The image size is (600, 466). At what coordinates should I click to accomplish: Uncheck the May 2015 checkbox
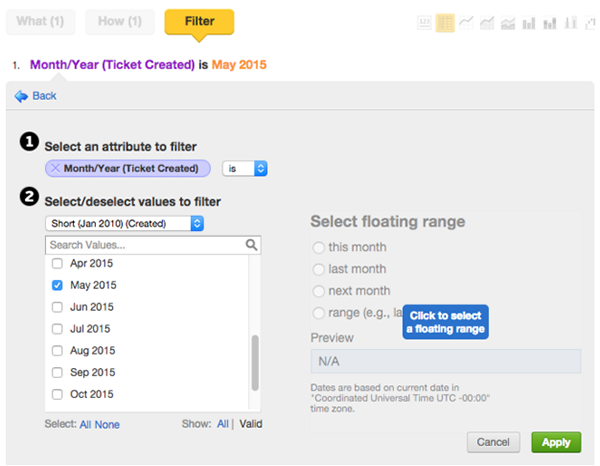click(57, 285)
